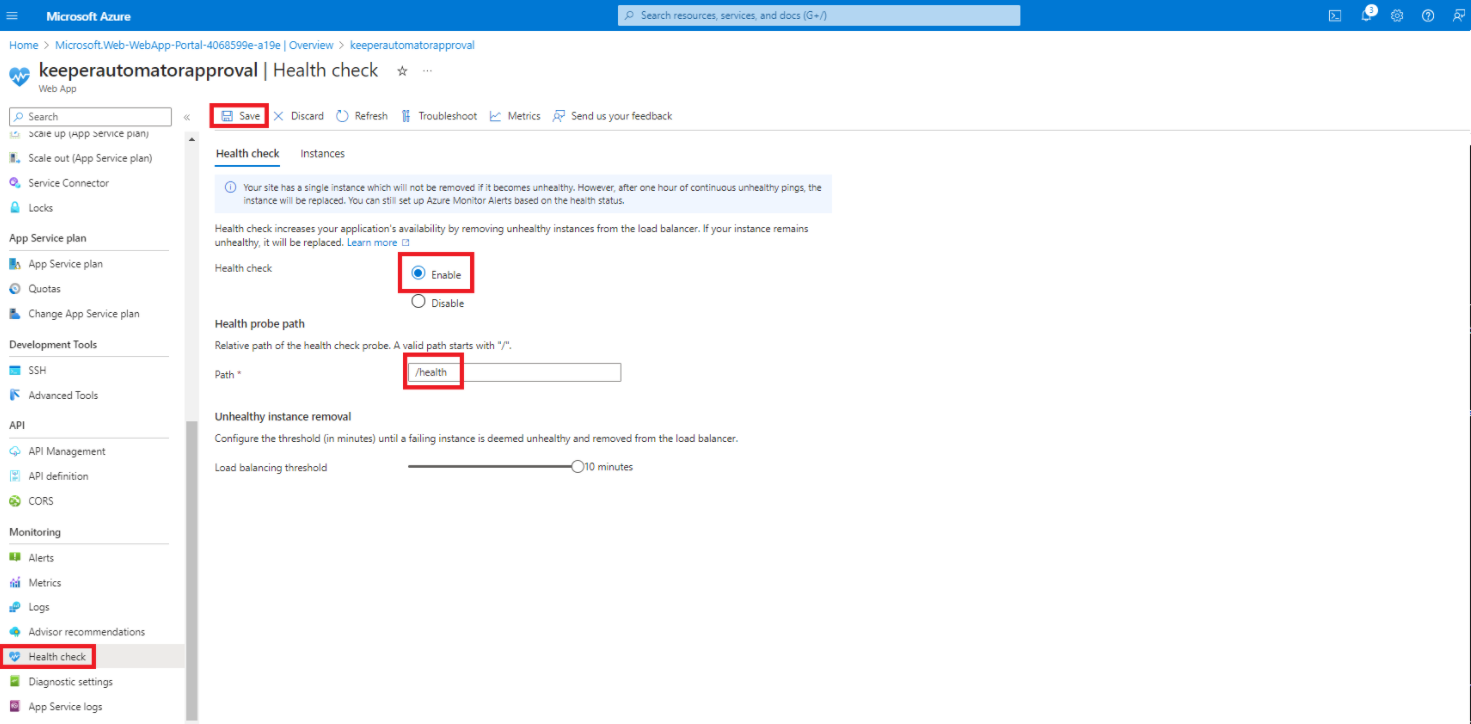The height and width of the screenshot is (724, 1471).
Task: Open Cloud Shell from top bar
Action: [1334, 16]
